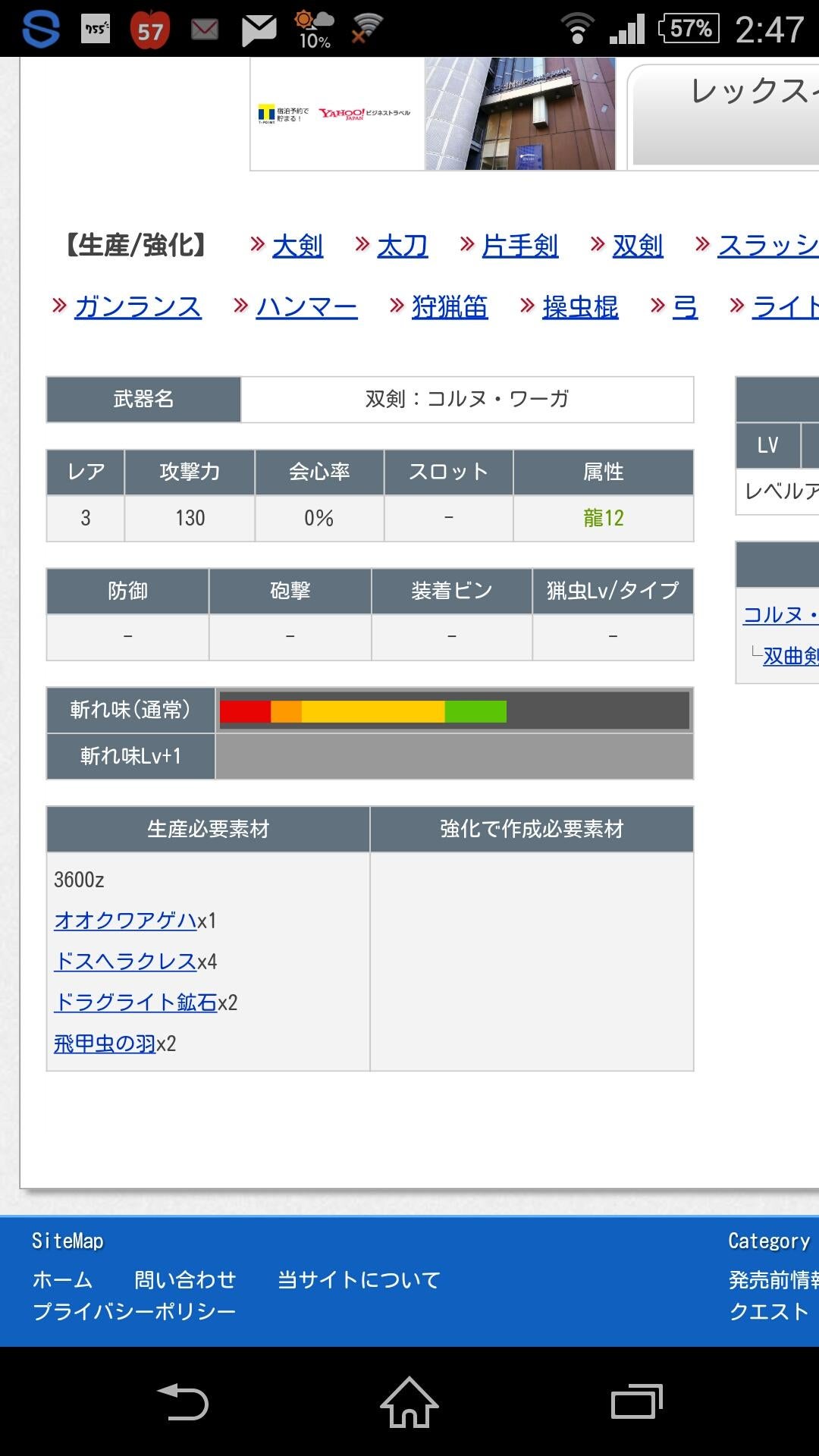
Task: Open the 双曲剣 link in the side panel
Action: pos(791,655)
